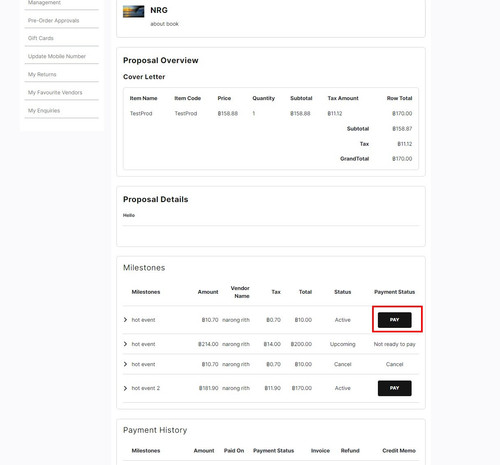The height and width of the screenshot is (465, 500).
Task: Open My Returns page
Action: point(42,74)
